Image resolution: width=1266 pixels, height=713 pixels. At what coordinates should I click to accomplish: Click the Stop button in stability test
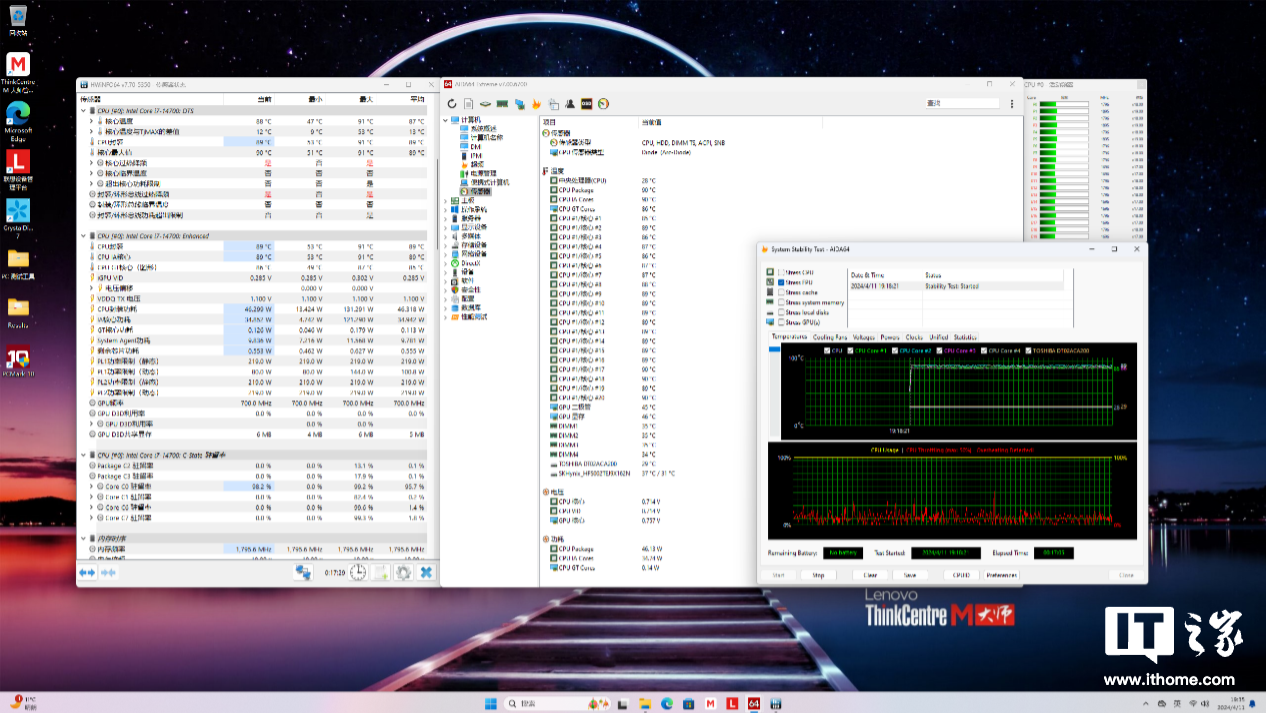click(x=818, y=575)
